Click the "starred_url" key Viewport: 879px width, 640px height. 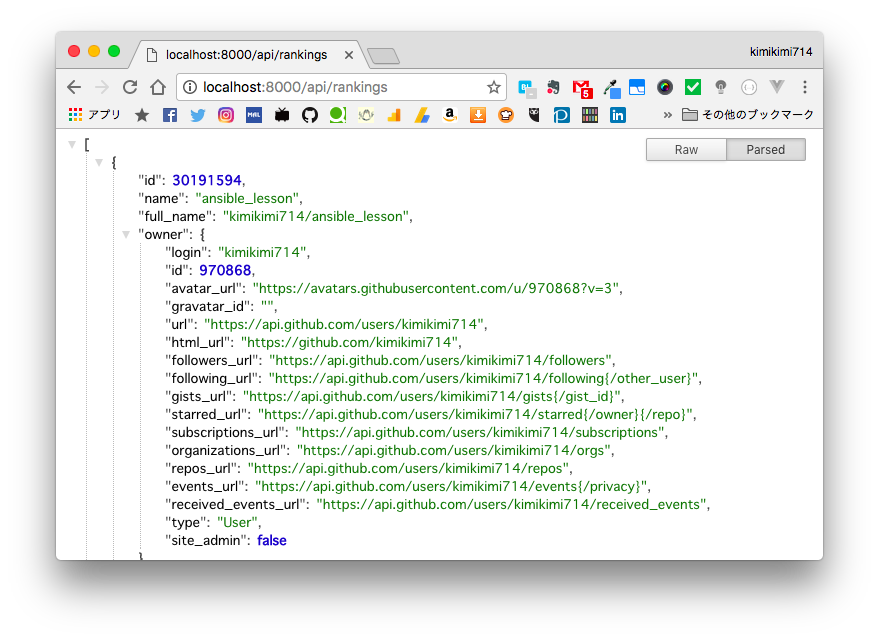206,414
